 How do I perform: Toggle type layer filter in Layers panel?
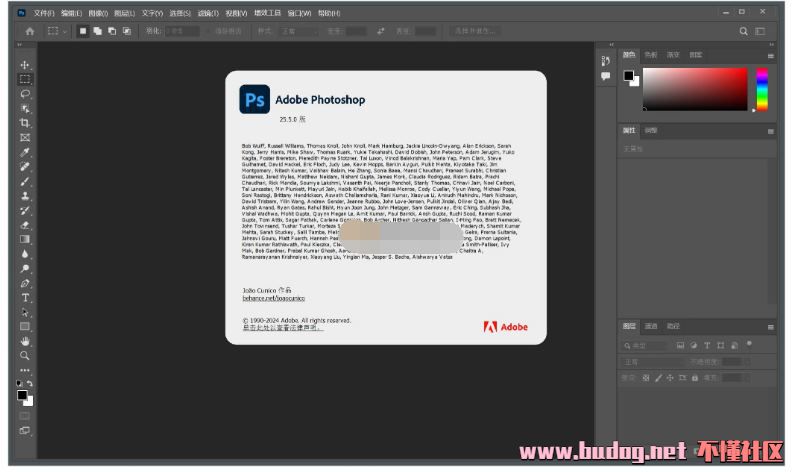[x=707, y=346]
